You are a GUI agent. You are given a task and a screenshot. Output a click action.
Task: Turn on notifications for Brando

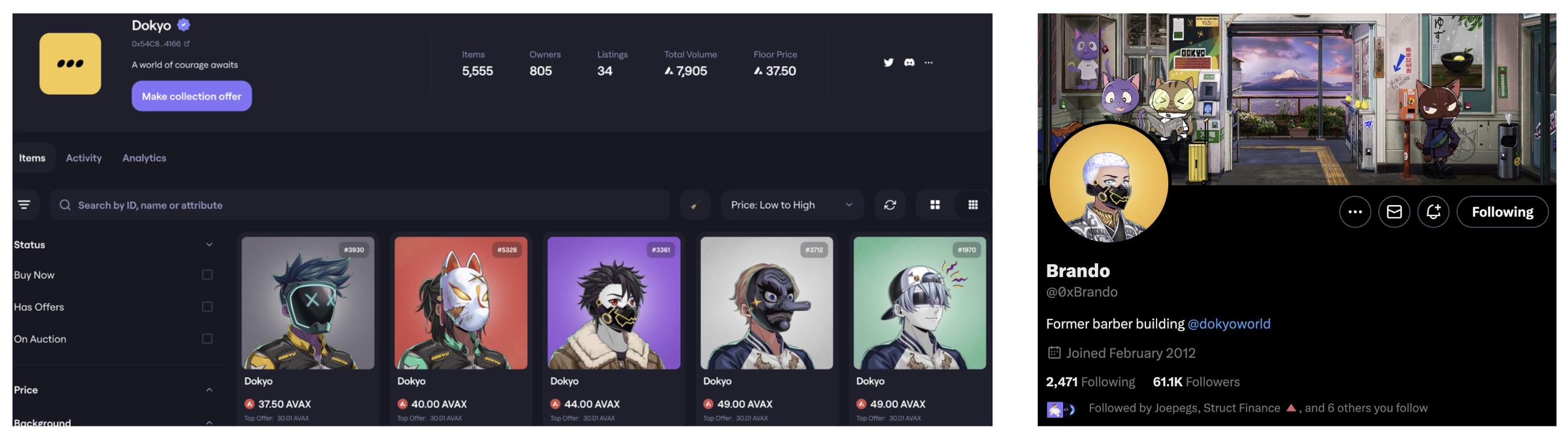pos(1433,211)
